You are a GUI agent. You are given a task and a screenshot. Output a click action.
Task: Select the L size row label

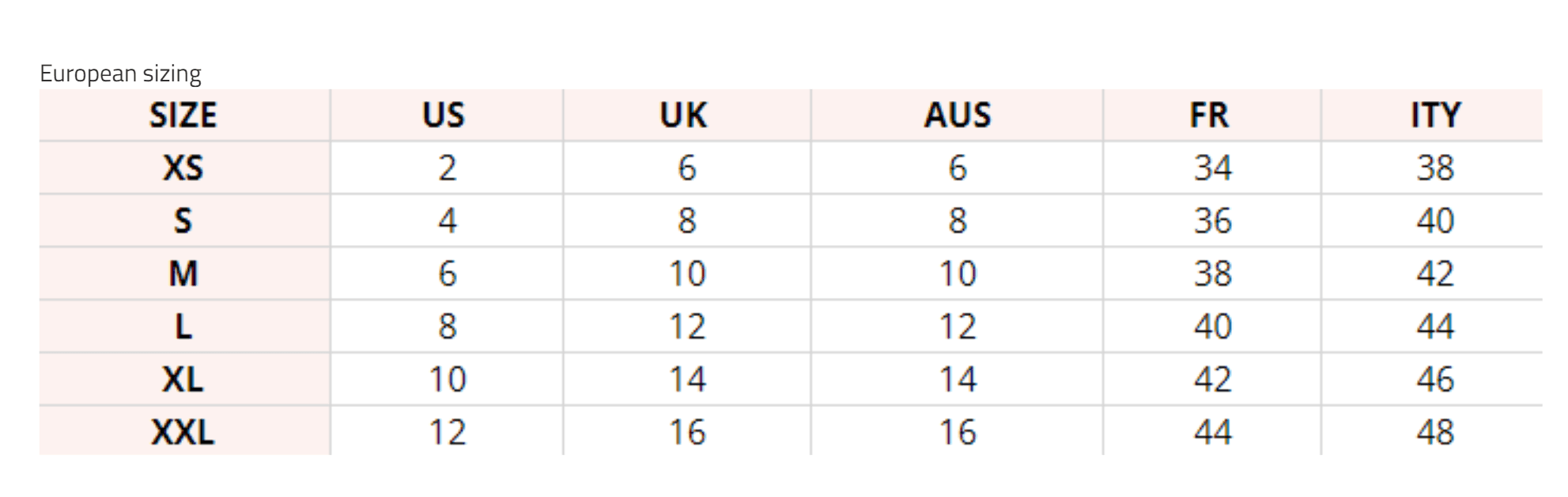[x=183, y=326]
